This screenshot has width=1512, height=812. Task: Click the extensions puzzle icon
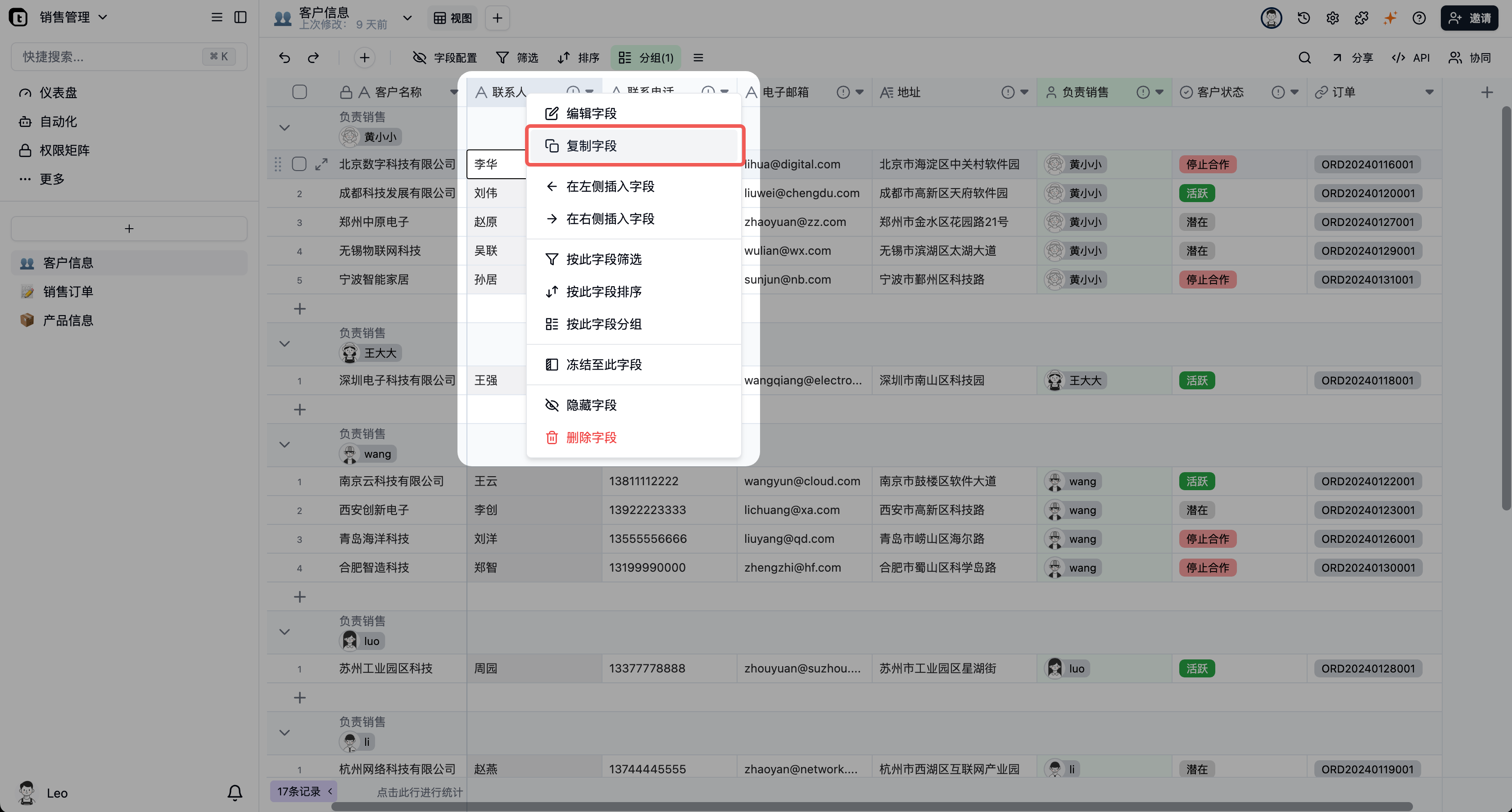(x=1361, y=18)
